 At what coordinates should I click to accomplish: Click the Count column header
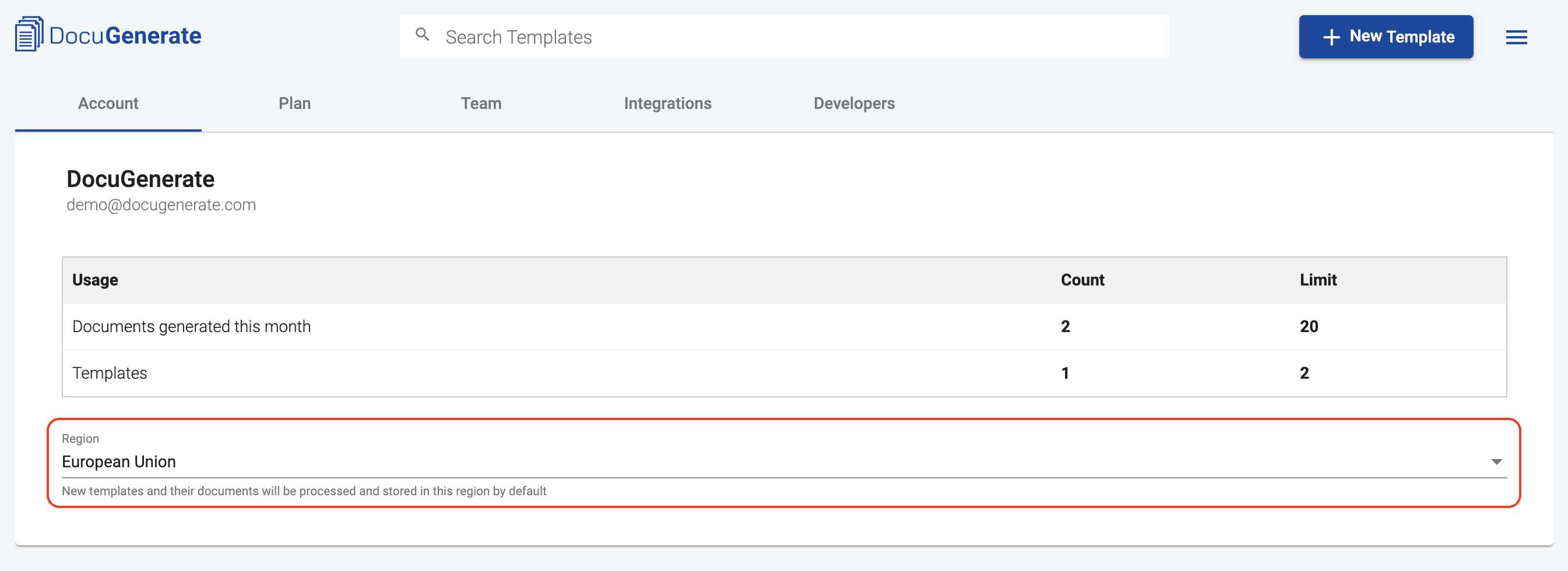click(1082, 280)
